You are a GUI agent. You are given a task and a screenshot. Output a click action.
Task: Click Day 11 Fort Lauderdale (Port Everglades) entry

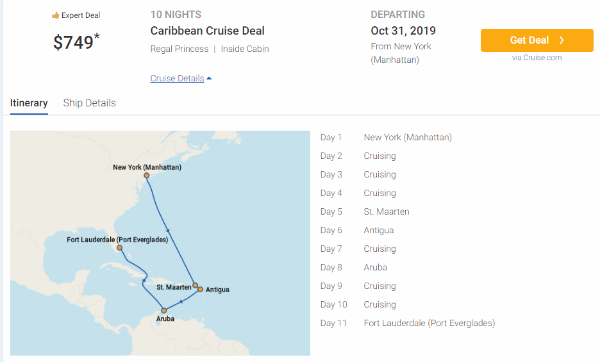click(408, 323)
